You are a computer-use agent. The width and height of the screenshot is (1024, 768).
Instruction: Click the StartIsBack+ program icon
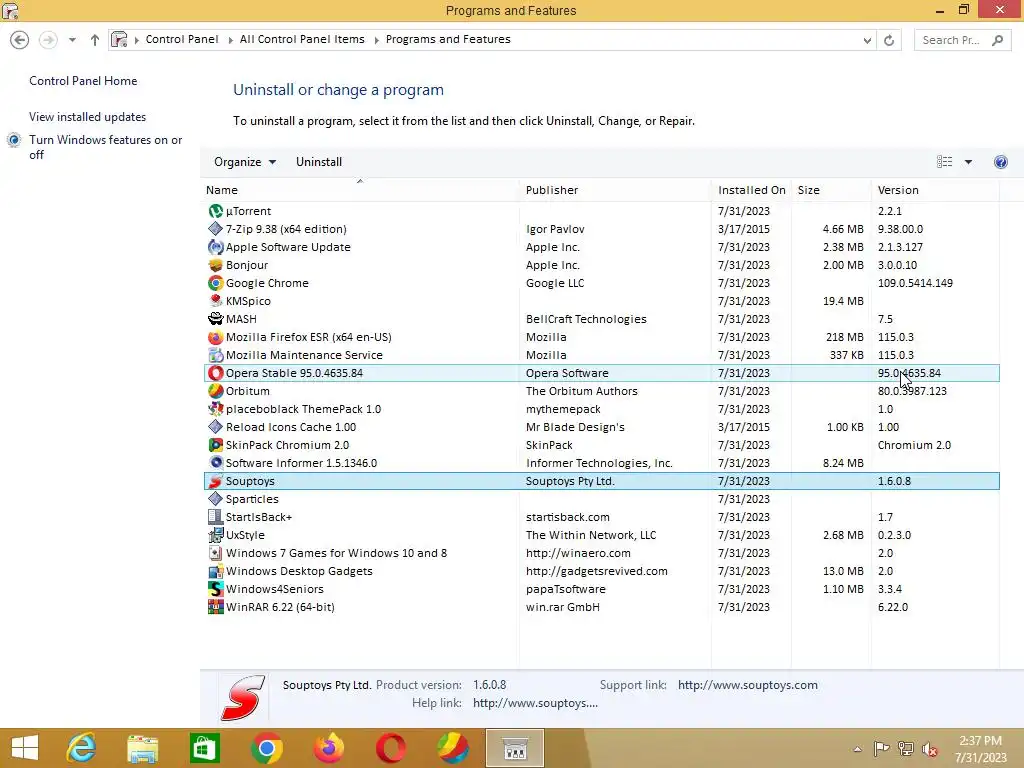point(216,517)
